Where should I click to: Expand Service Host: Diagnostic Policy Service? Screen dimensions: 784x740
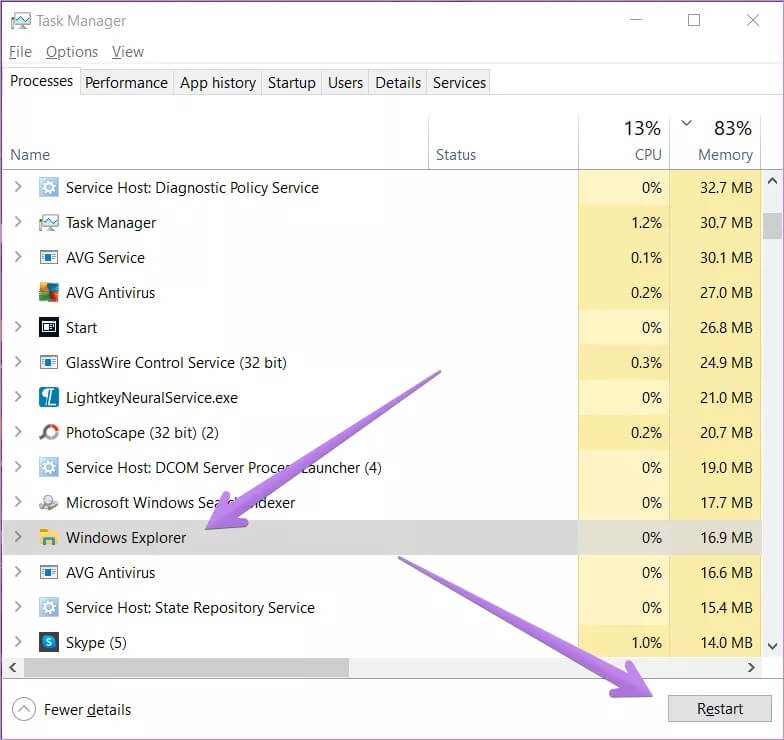pyautogui.click(x=18, y=187)
